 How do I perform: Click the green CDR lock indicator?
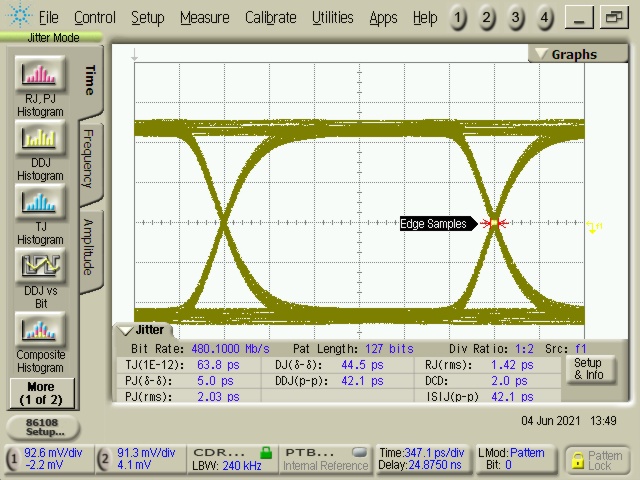point(266,452)
